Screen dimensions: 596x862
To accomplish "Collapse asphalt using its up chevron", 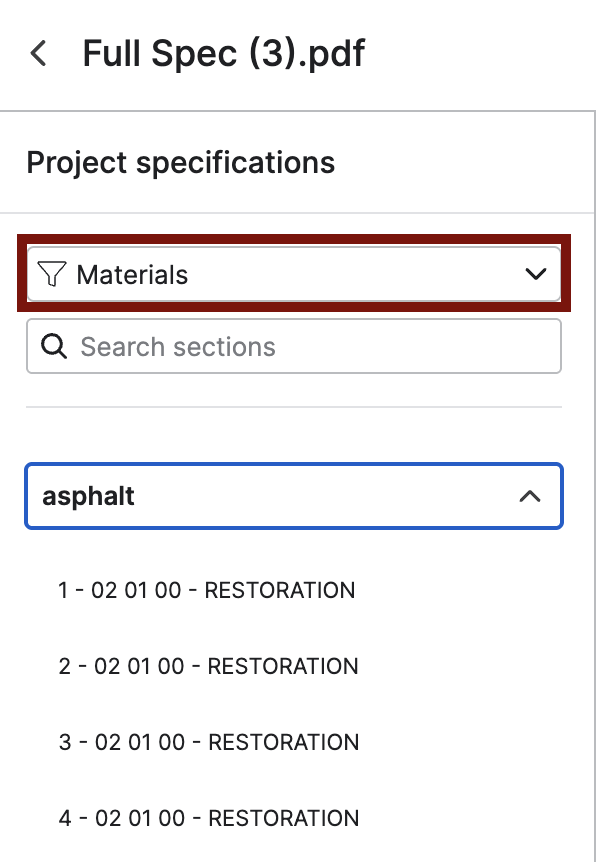I will point(530,496).
